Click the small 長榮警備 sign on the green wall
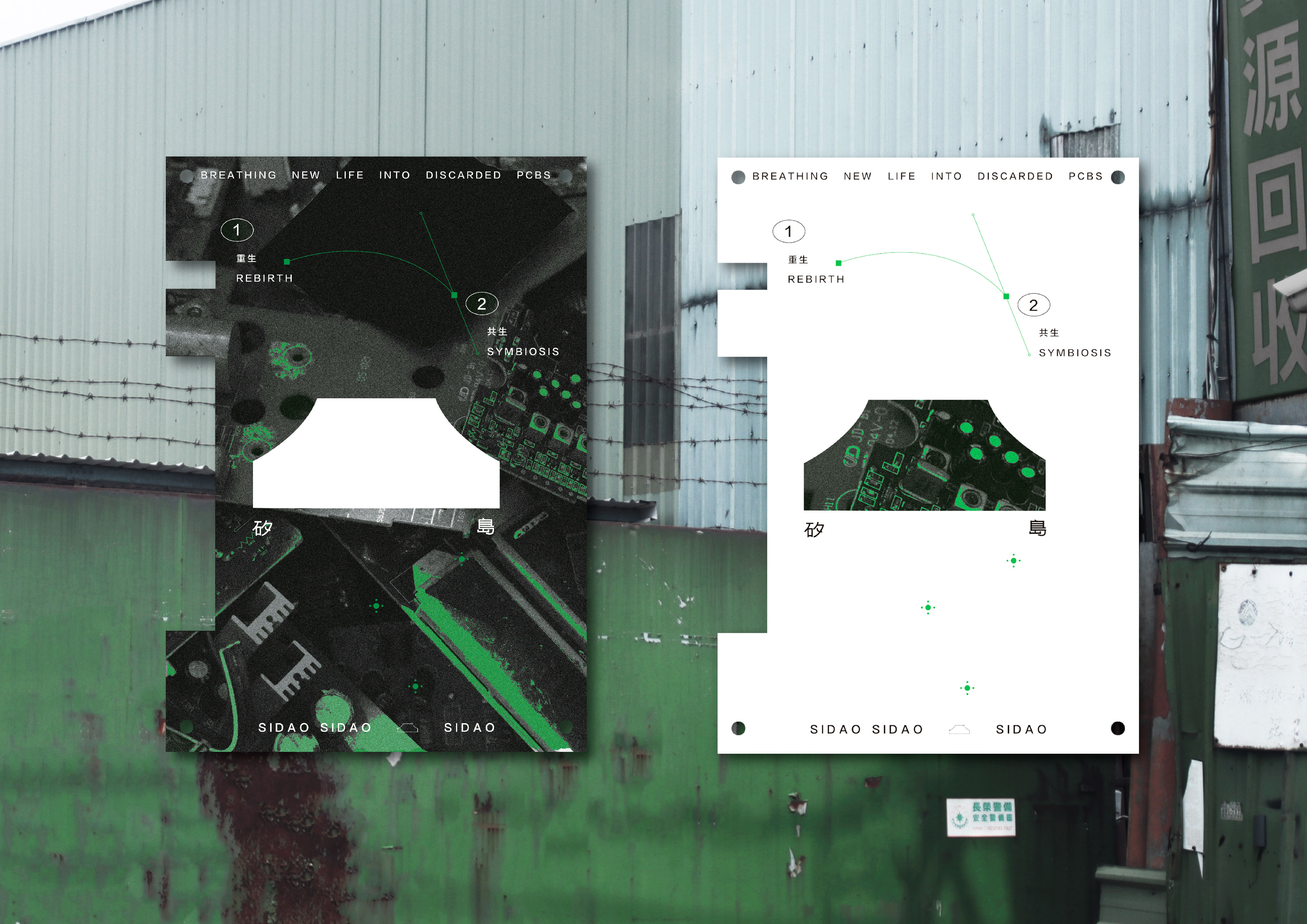 pyautogui.click(x=981, y=817)
